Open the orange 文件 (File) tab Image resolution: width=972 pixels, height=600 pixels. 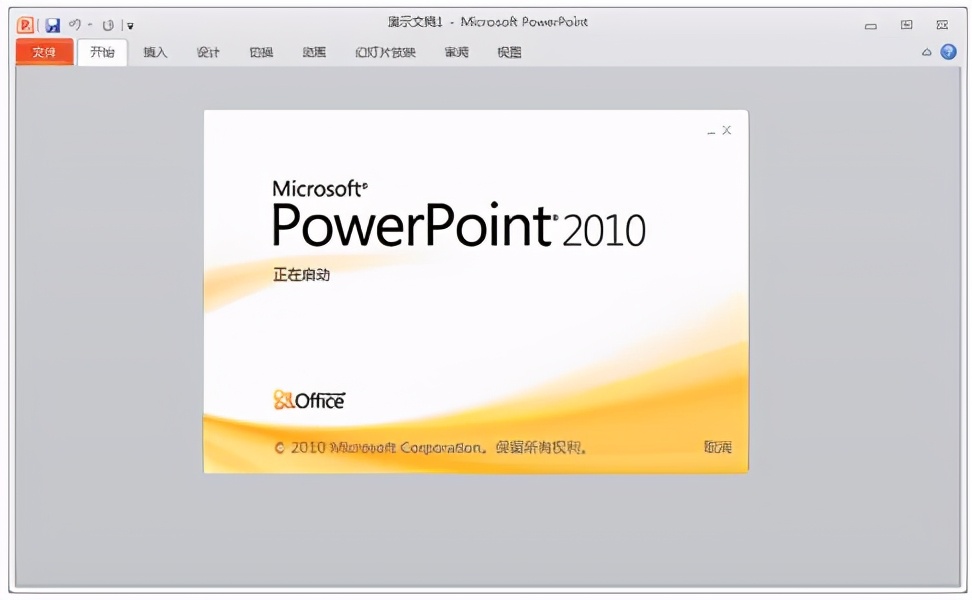point(45,52)
